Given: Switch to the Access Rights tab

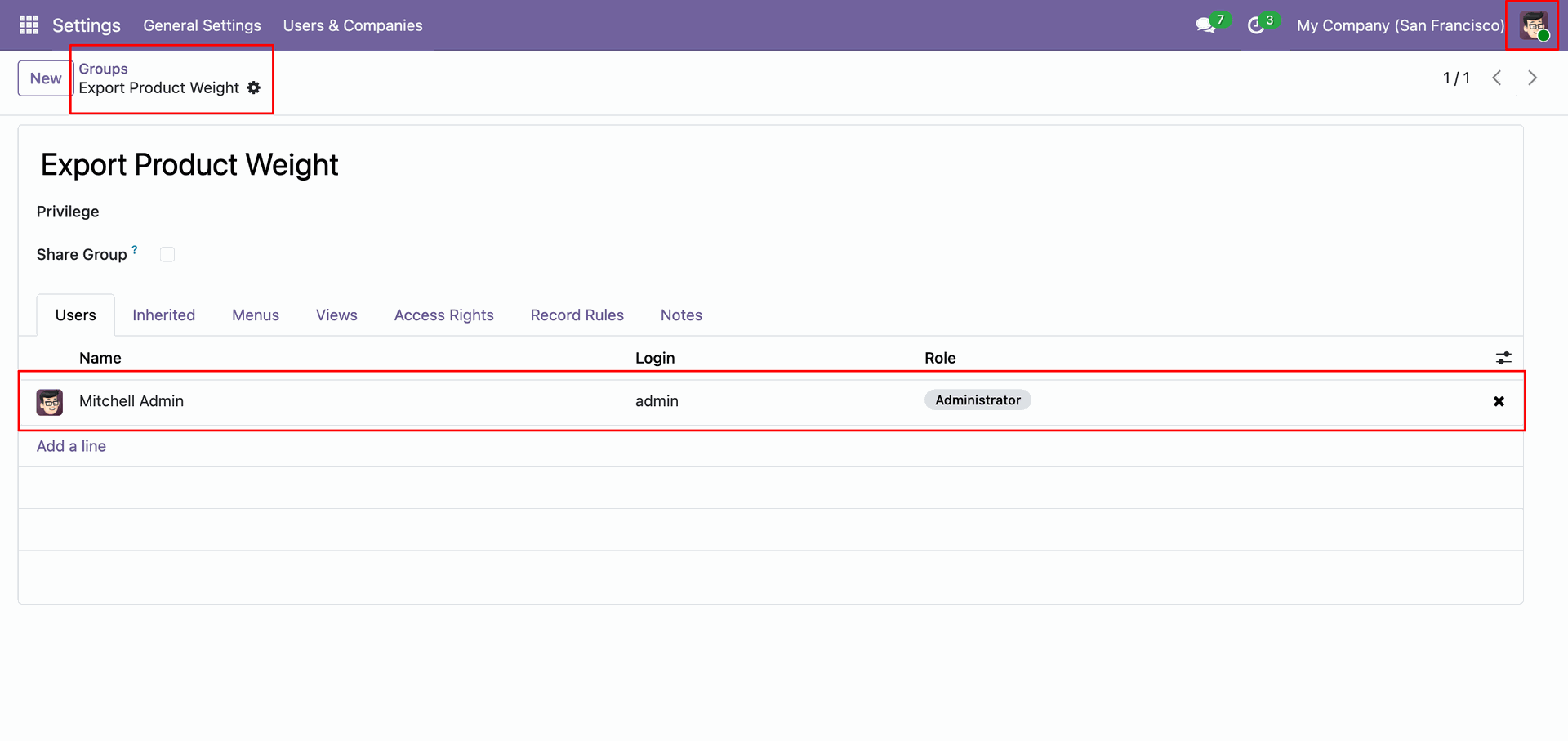Looking at the screenshot, I should pos(443,315).
